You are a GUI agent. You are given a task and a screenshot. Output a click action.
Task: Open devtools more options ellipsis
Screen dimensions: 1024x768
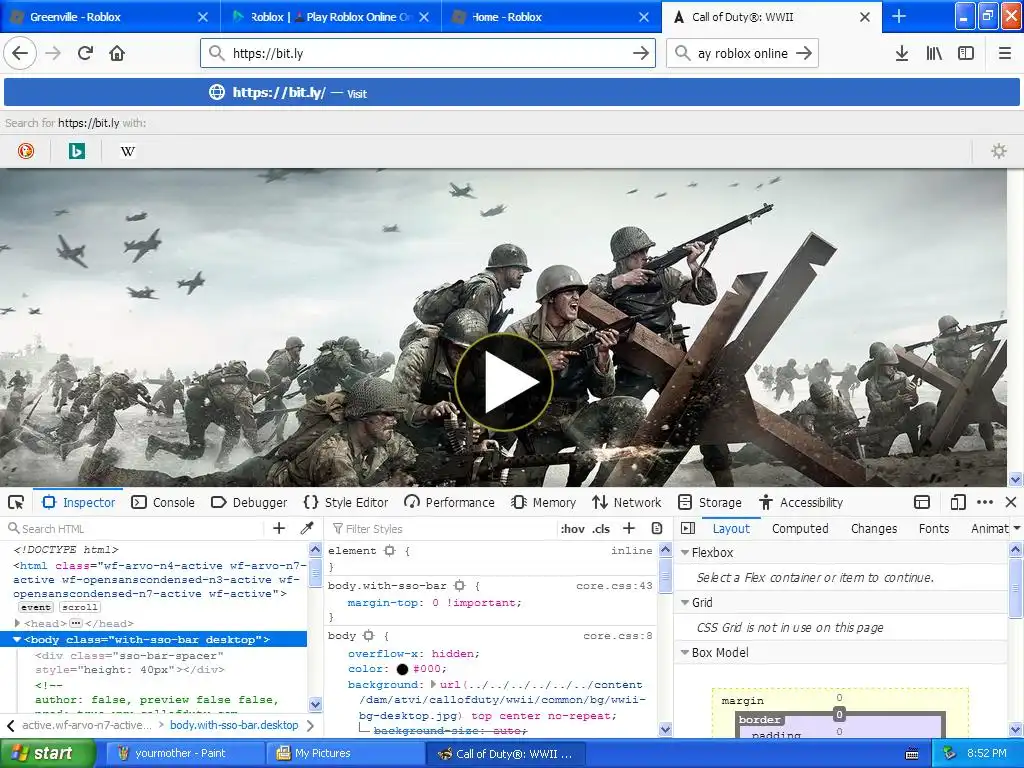[x=985, y=502]
